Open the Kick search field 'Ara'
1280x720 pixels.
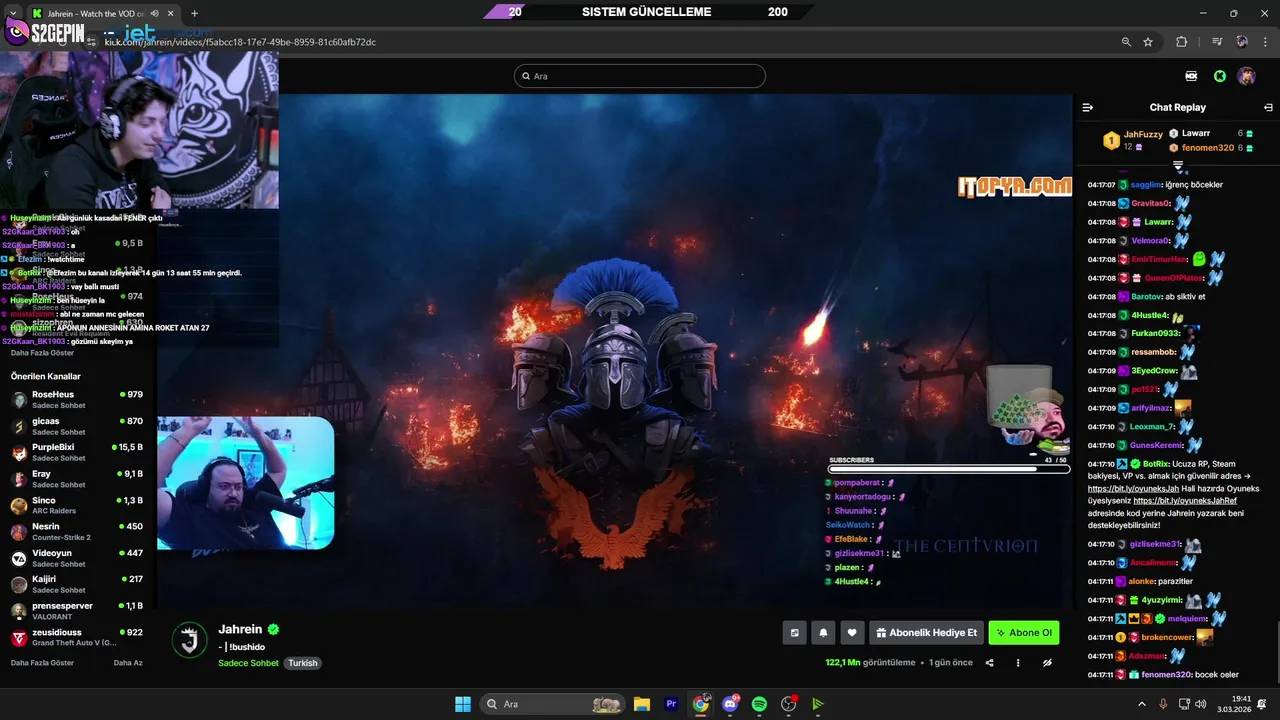pos(640,76)
